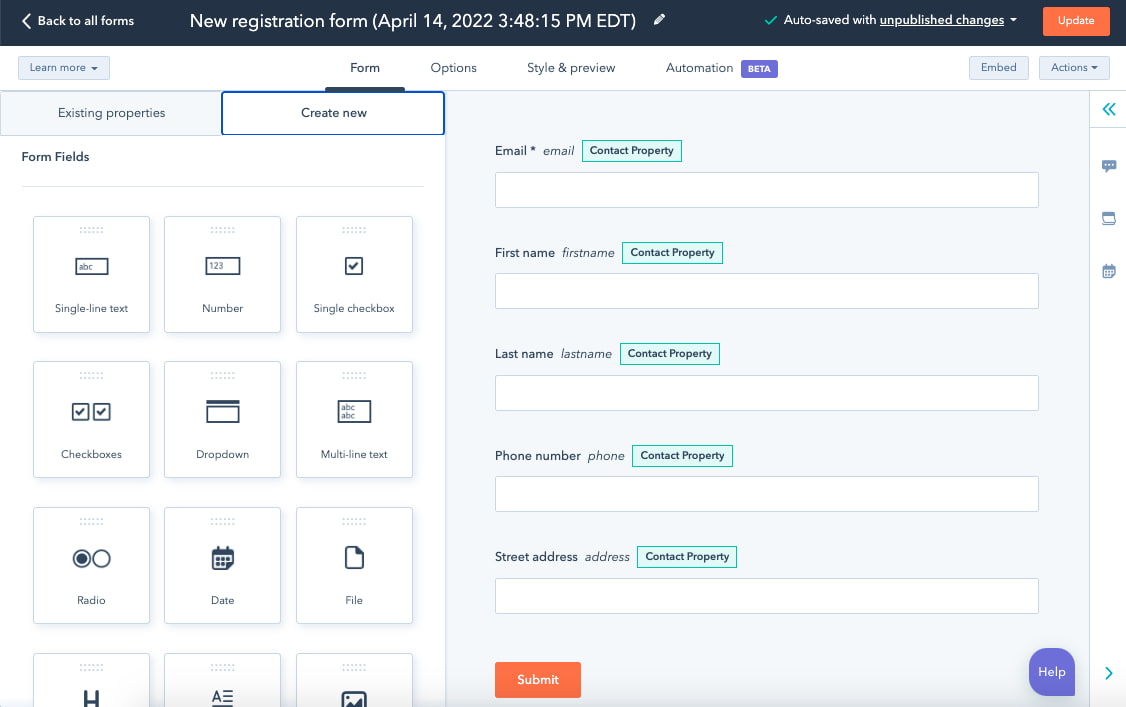Click the pencil icon to rename form
Screen dimensions: 1126x707
(x=659, y=20)
